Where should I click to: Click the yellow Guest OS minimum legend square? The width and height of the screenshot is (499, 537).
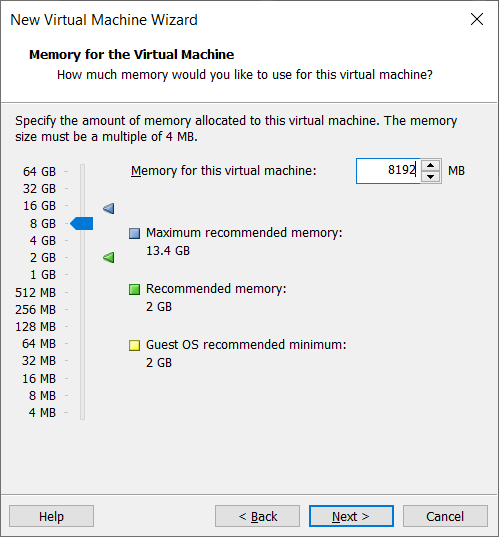134,345
